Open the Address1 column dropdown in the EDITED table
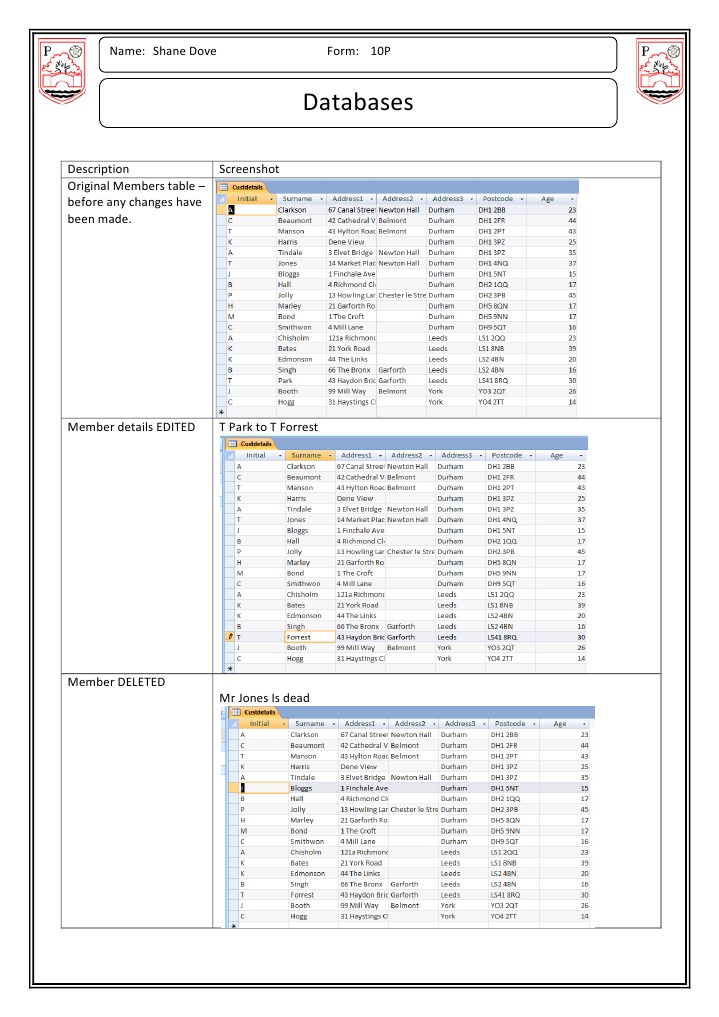 coord(381,455)
